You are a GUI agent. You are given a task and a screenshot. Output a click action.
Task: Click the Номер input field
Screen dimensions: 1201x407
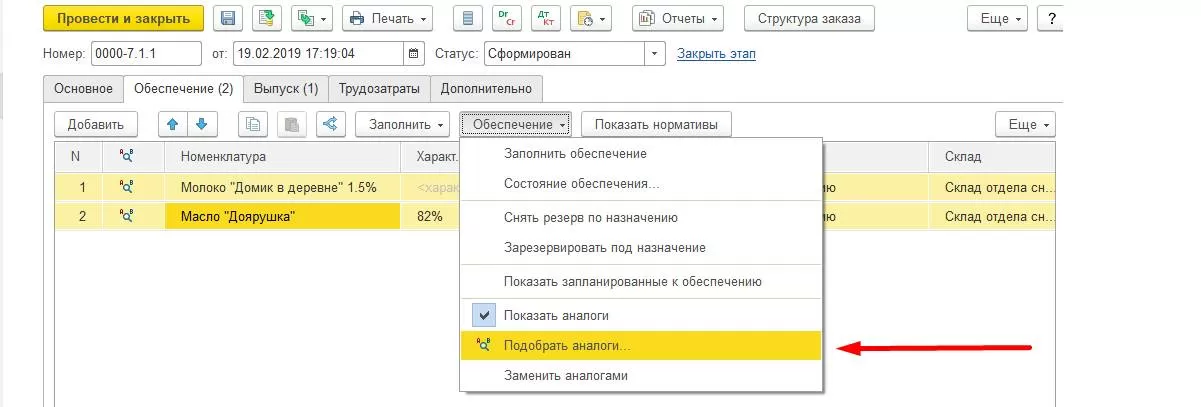(x=146, y=53)
